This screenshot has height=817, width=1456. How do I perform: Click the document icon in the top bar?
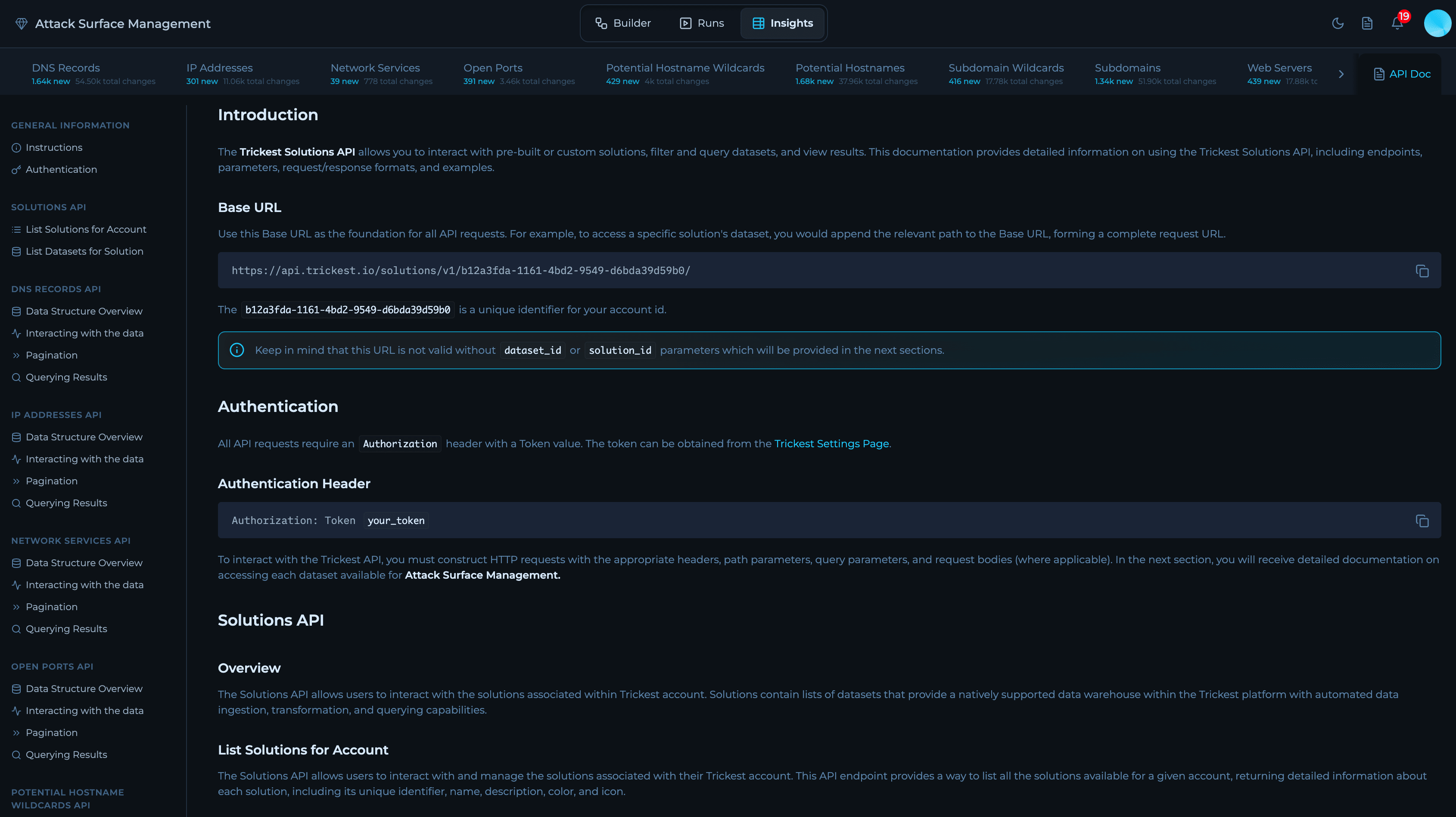click(1367, 23)
